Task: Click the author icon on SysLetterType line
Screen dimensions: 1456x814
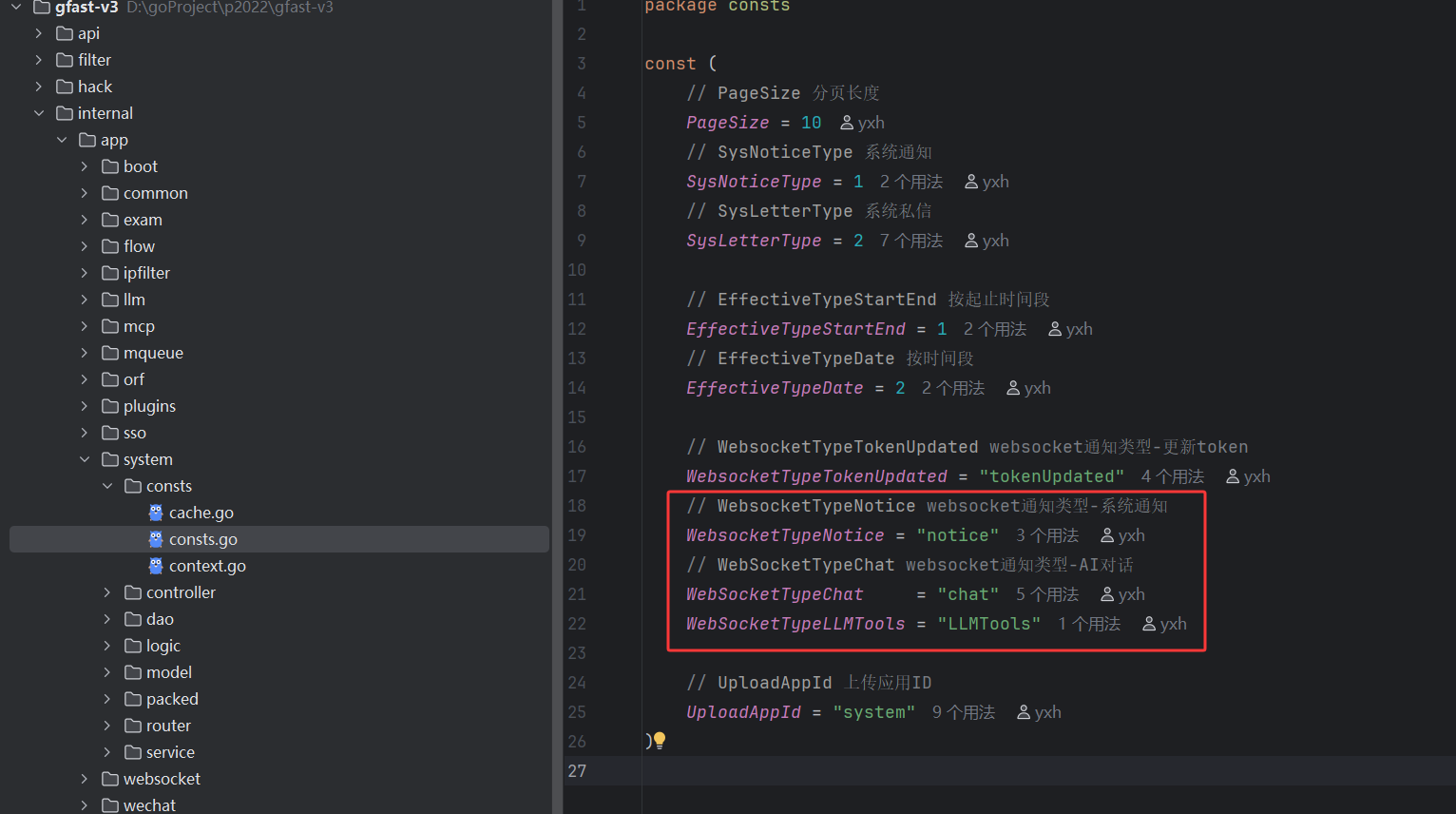Action: point(971,241)
